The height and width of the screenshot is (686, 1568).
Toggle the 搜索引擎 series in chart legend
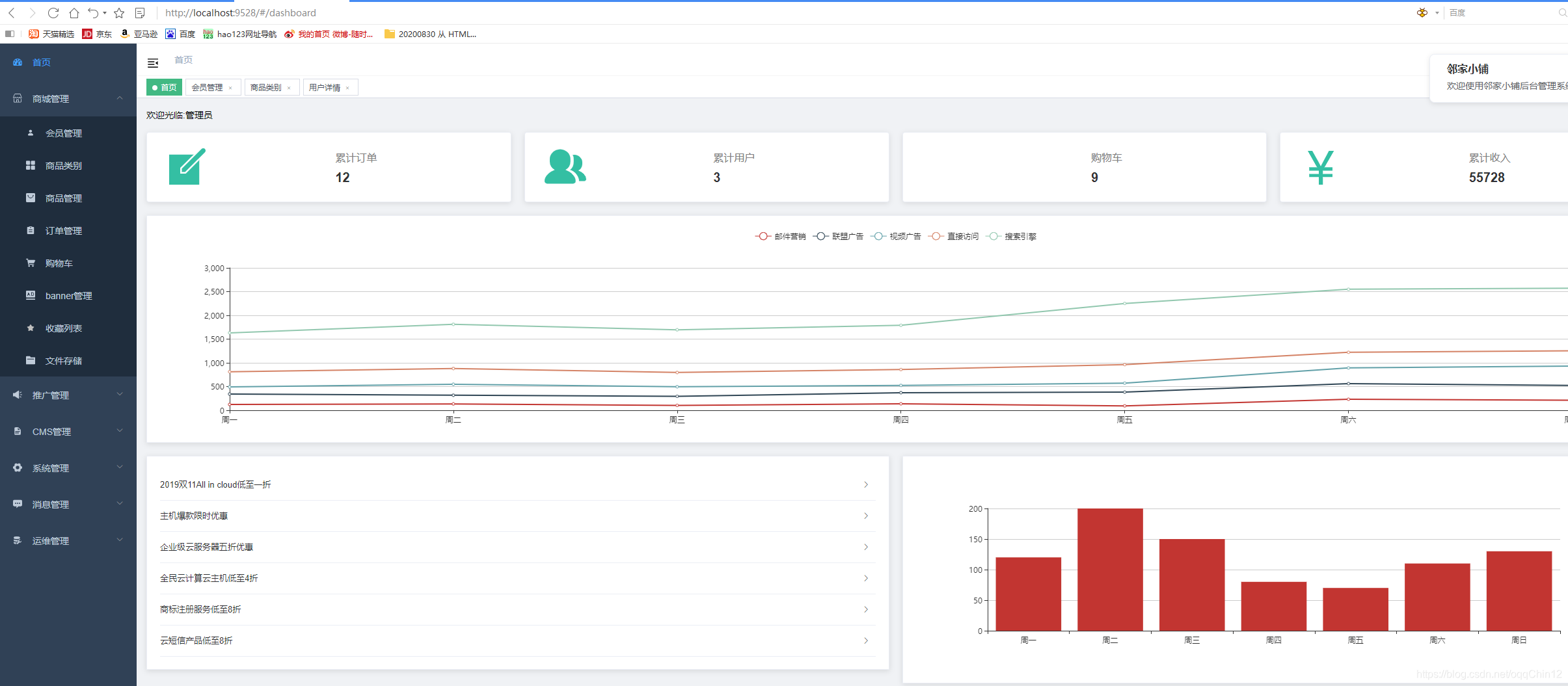tap(1011, 236)
